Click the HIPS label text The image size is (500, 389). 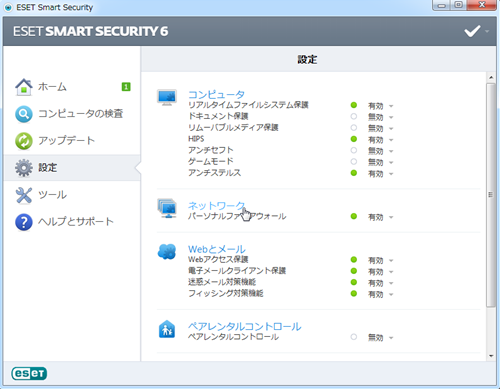tap(196, 139)
